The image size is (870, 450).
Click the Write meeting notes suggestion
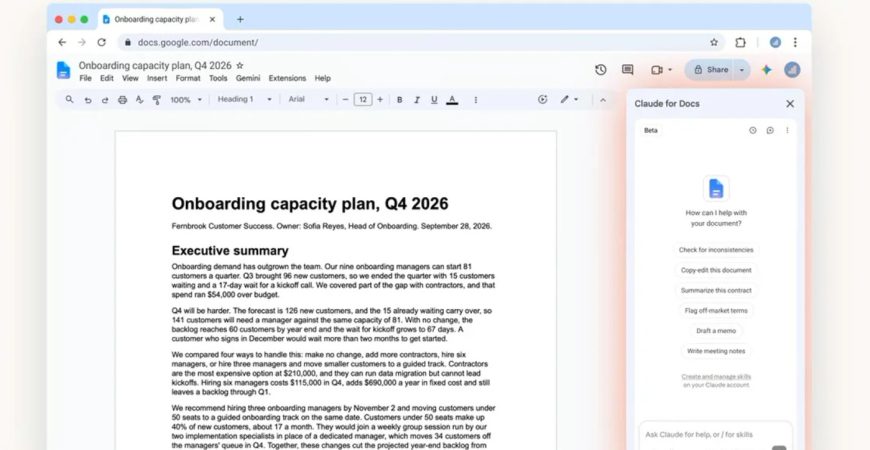click(716, 351)
